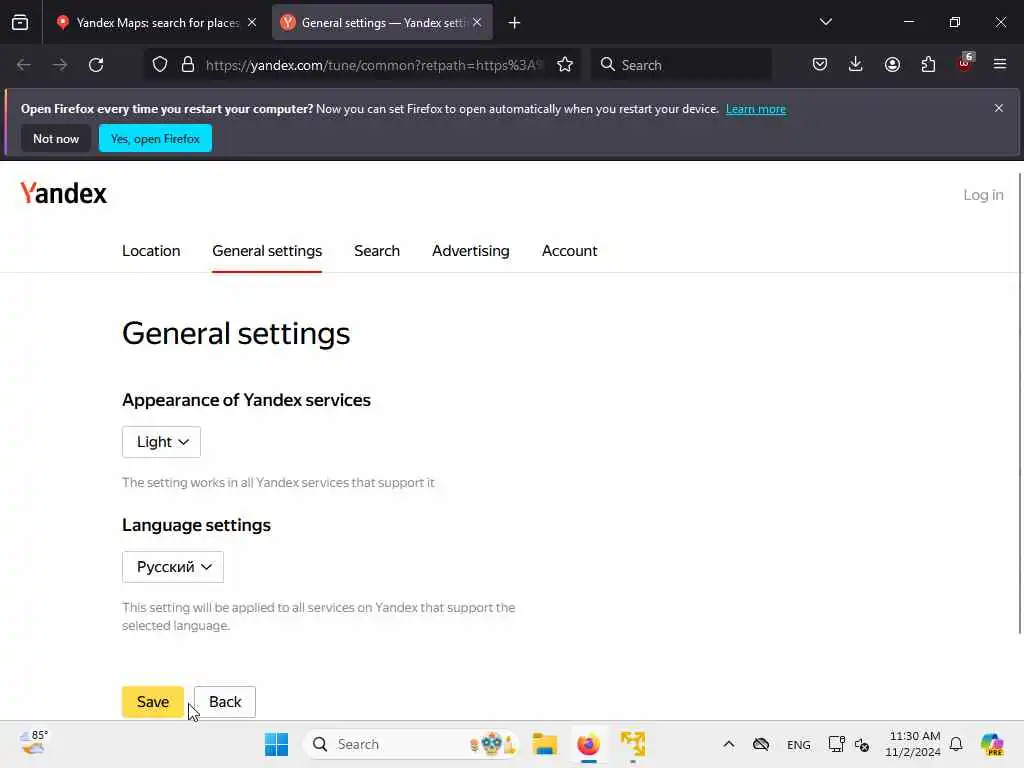The height and width of the screenshot is (768, 1024).
Task: Expand Light appearance dropdown
Action: [x=161, y=442]
